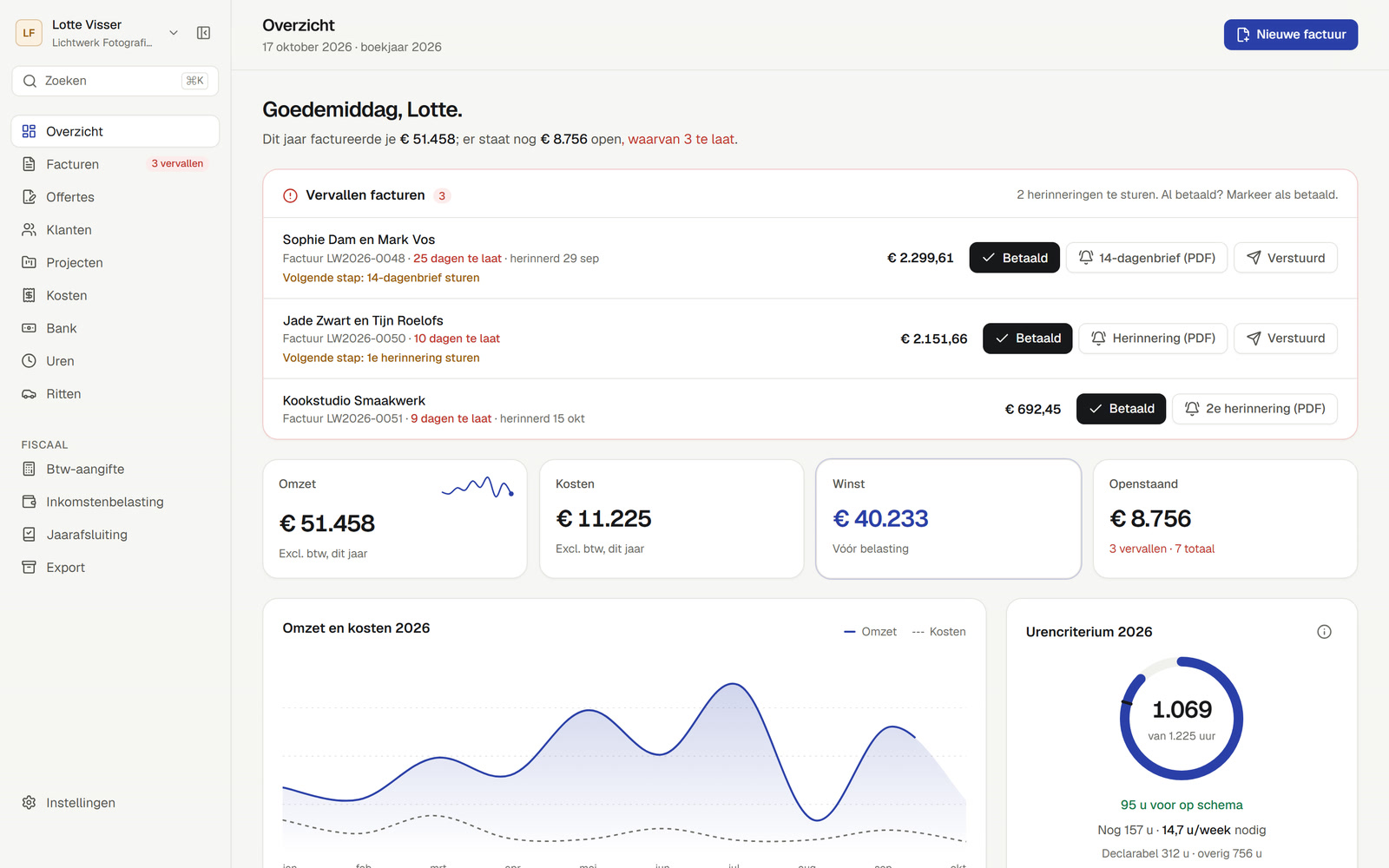The width and height of the screenshot is (1389, 868).
Task: Click the Vervallen facturen warning icon
Action: [x=290, y=196]
